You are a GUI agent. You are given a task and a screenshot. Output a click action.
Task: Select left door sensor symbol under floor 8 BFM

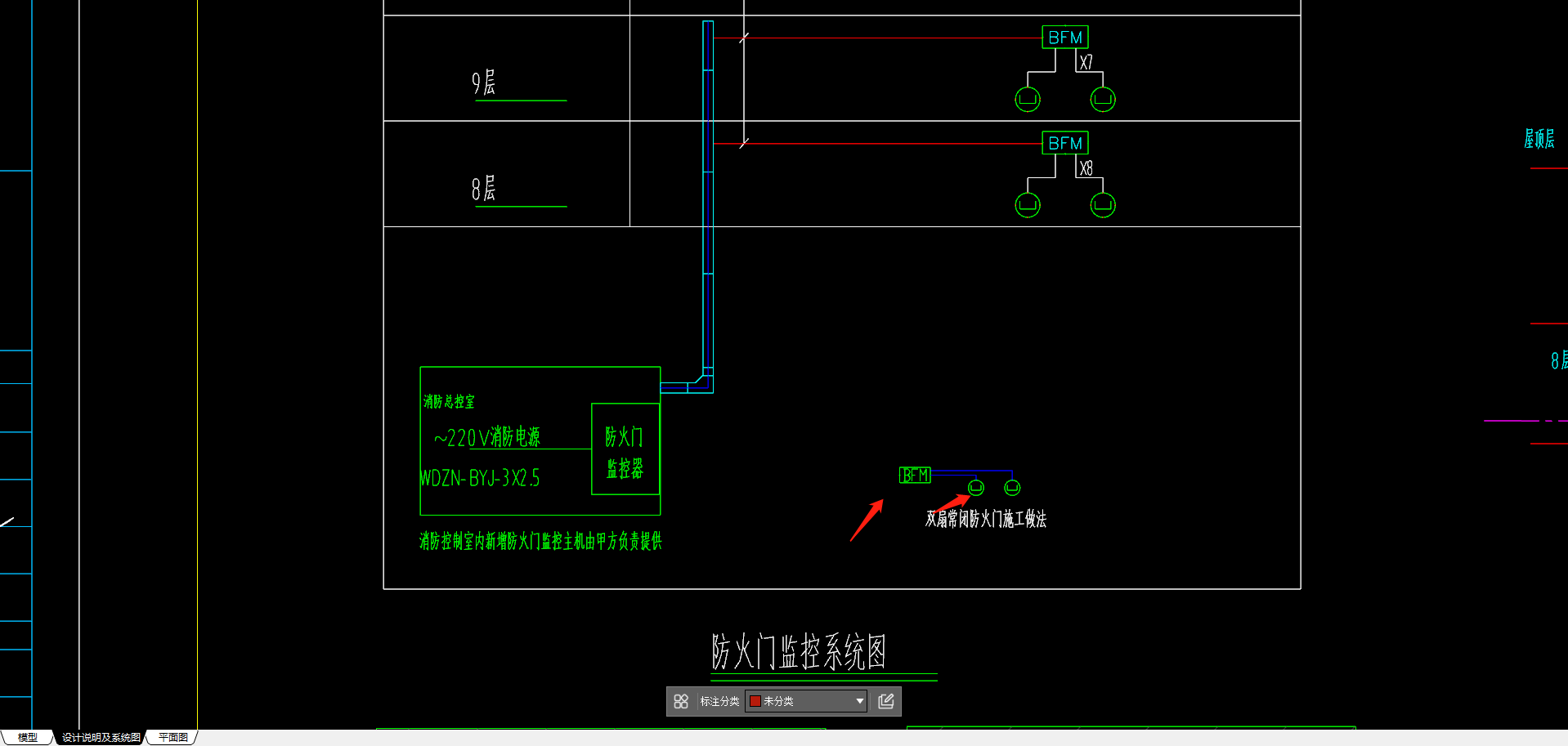(x=1028, y=205)
